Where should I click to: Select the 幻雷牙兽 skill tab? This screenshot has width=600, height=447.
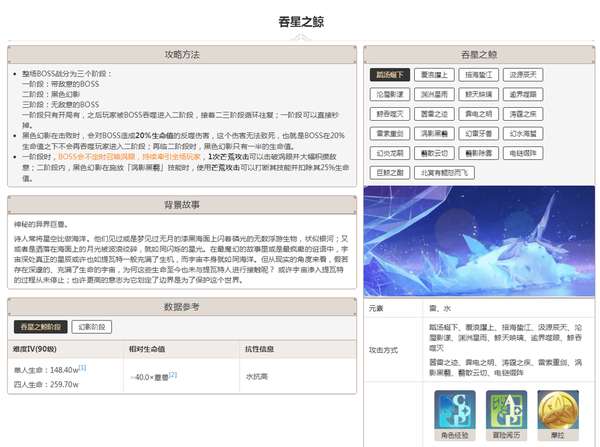click(x=478, y=133)
